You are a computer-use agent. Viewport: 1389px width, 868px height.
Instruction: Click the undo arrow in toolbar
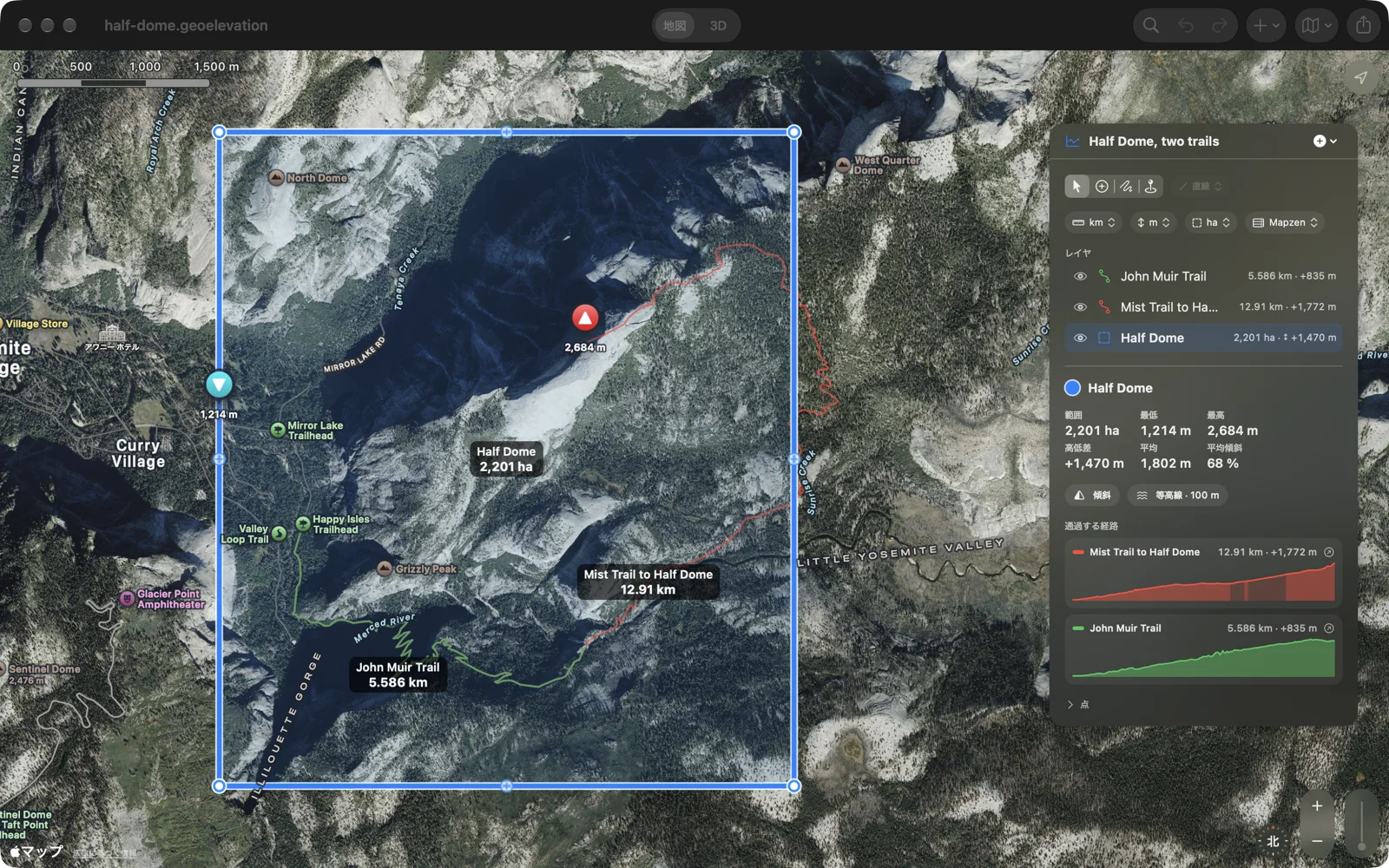1186,25
